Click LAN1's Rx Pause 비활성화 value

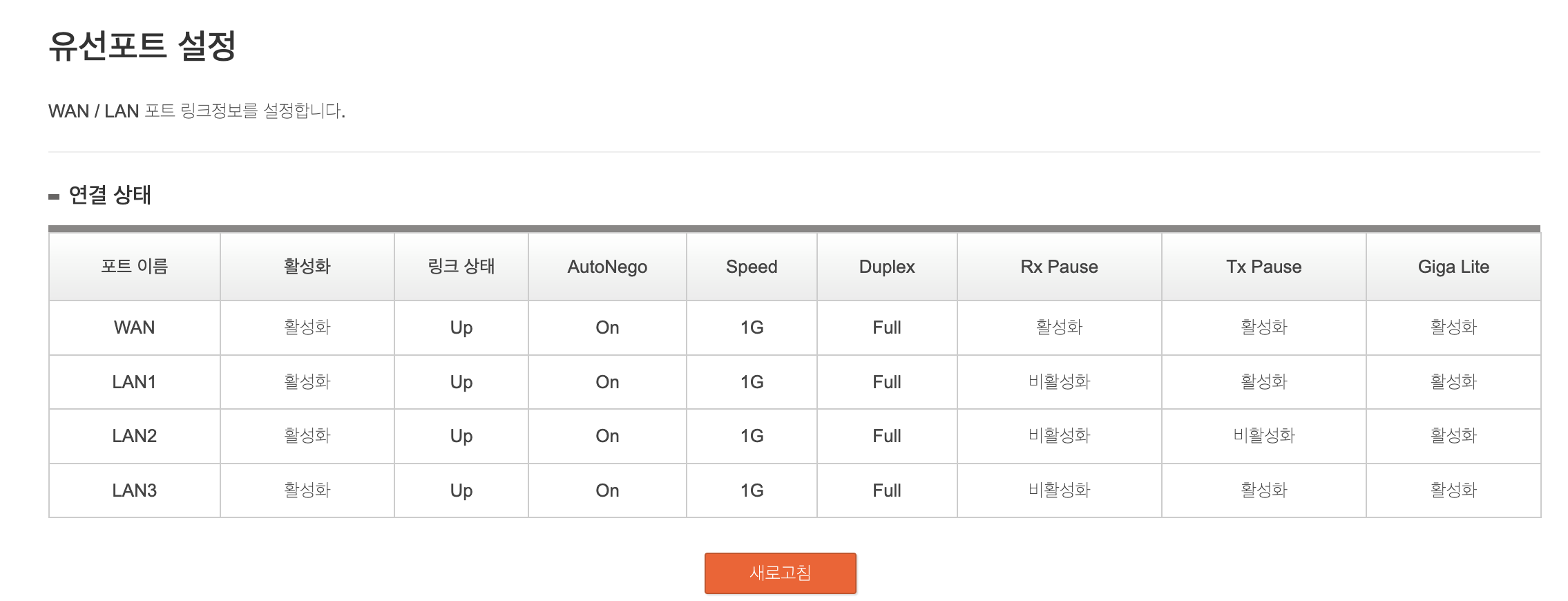(1059, 382)
